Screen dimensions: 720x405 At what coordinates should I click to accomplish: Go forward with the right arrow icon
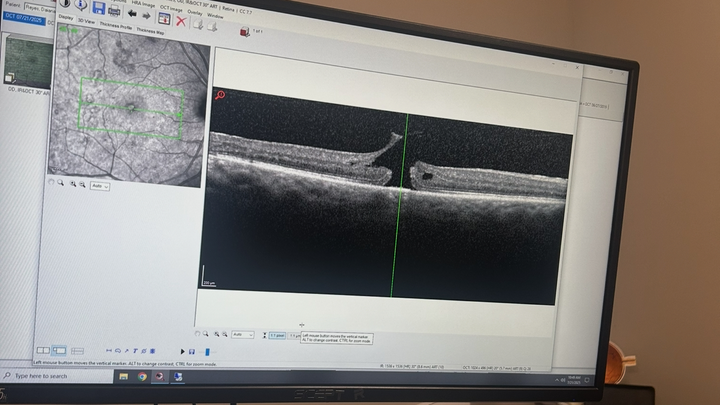coord(147,14)
